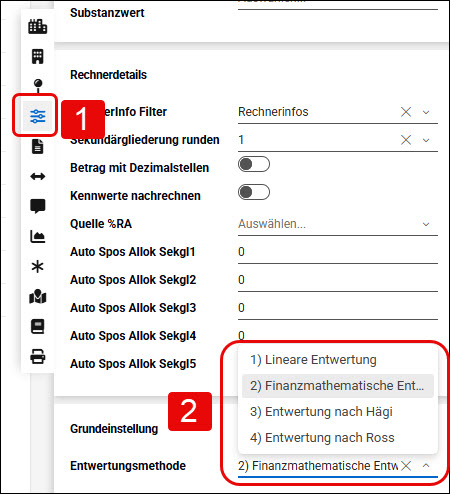Click the Quelle %RA label
The width and height of the screenshot is (450, 494).
coord(101,224)
